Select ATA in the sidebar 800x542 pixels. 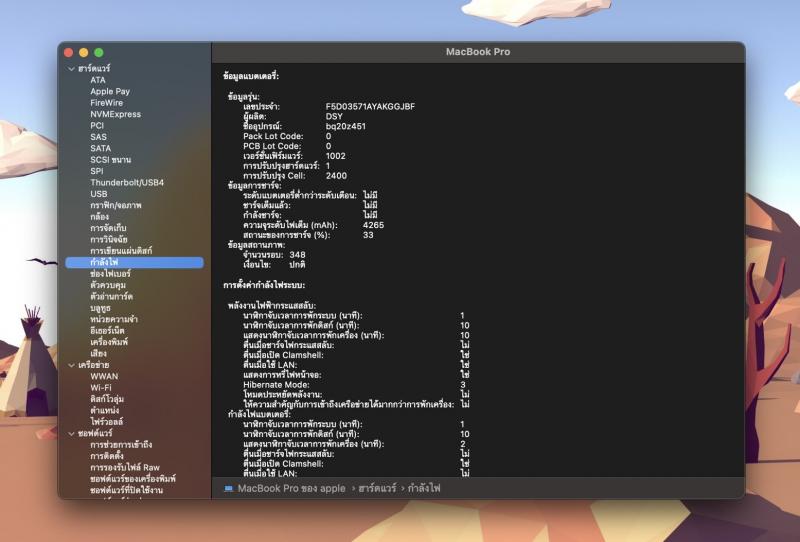click(x=98, y=80)
